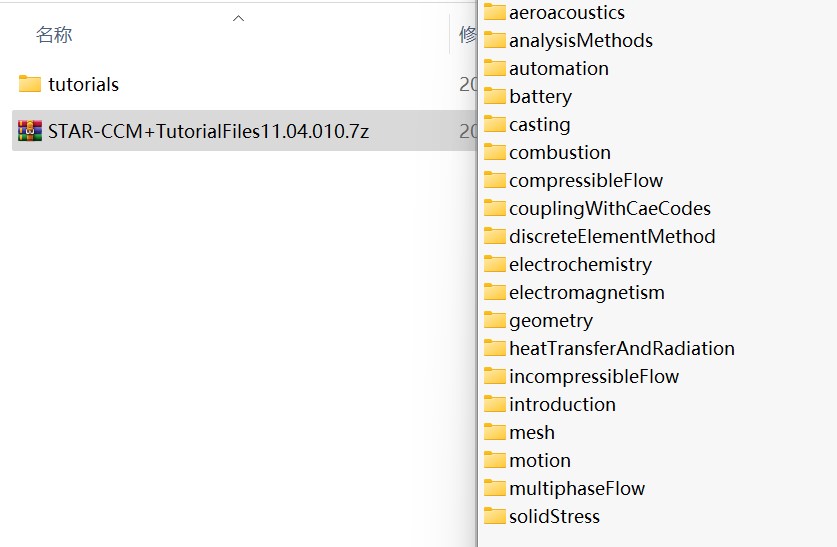
Task: Sort by the 名称 column header
Action: [x=54, y=36]
